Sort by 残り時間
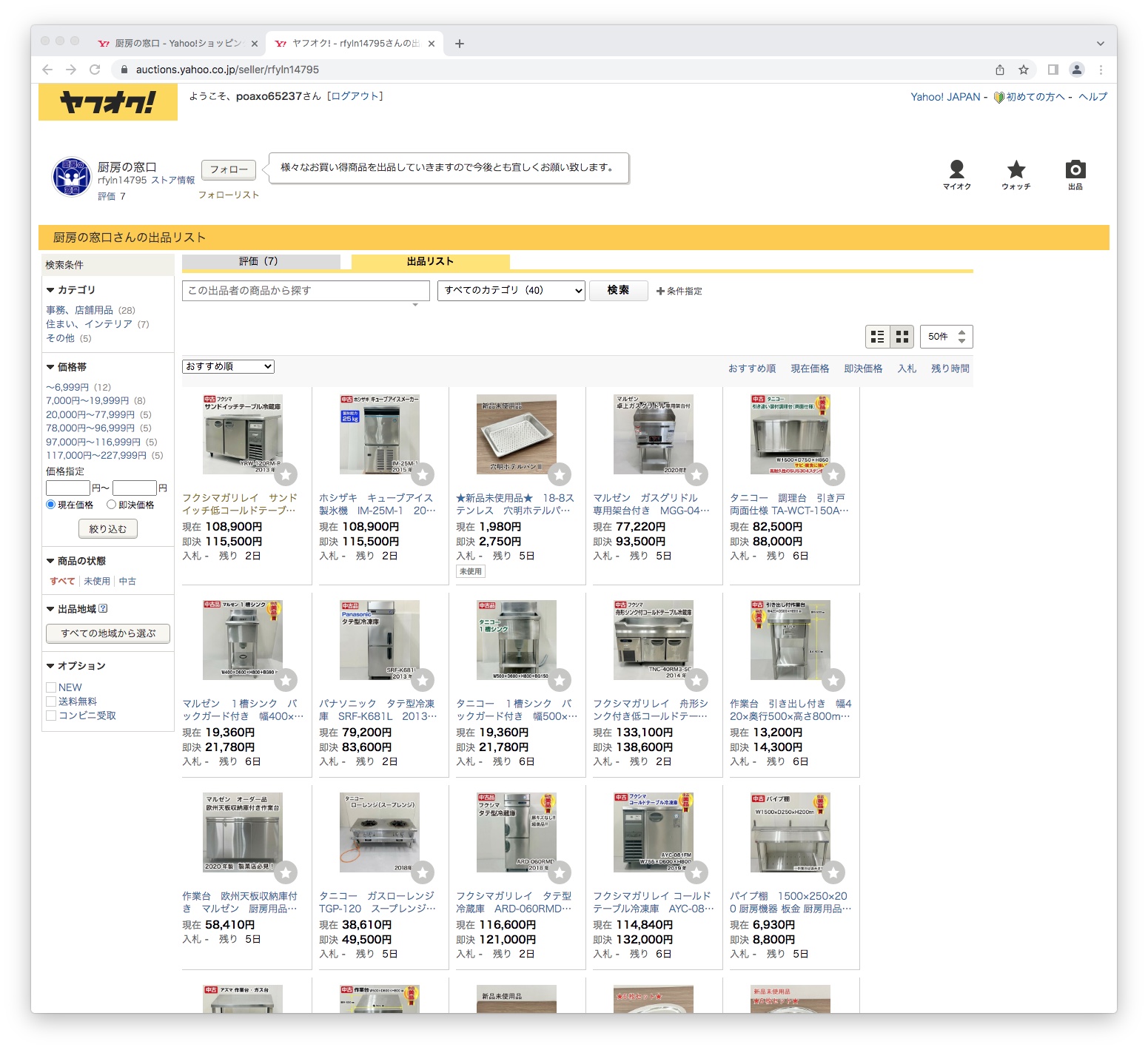 (950, 368)
